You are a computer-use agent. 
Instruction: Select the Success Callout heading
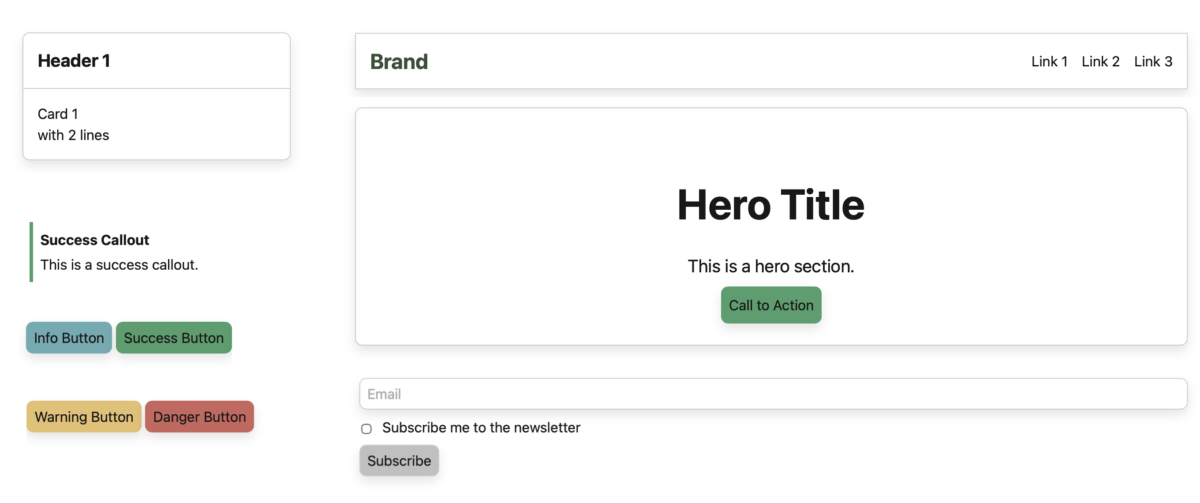95,240
